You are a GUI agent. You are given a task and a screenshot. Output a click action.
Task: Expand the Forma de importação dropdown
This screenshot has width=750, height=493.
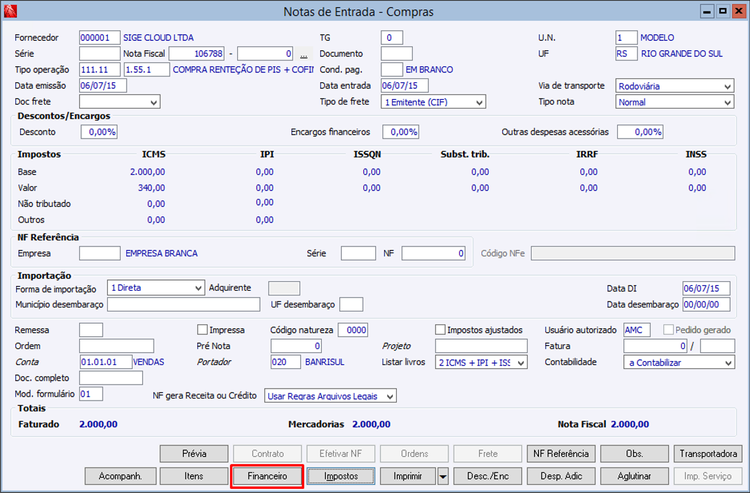[196, 288]
